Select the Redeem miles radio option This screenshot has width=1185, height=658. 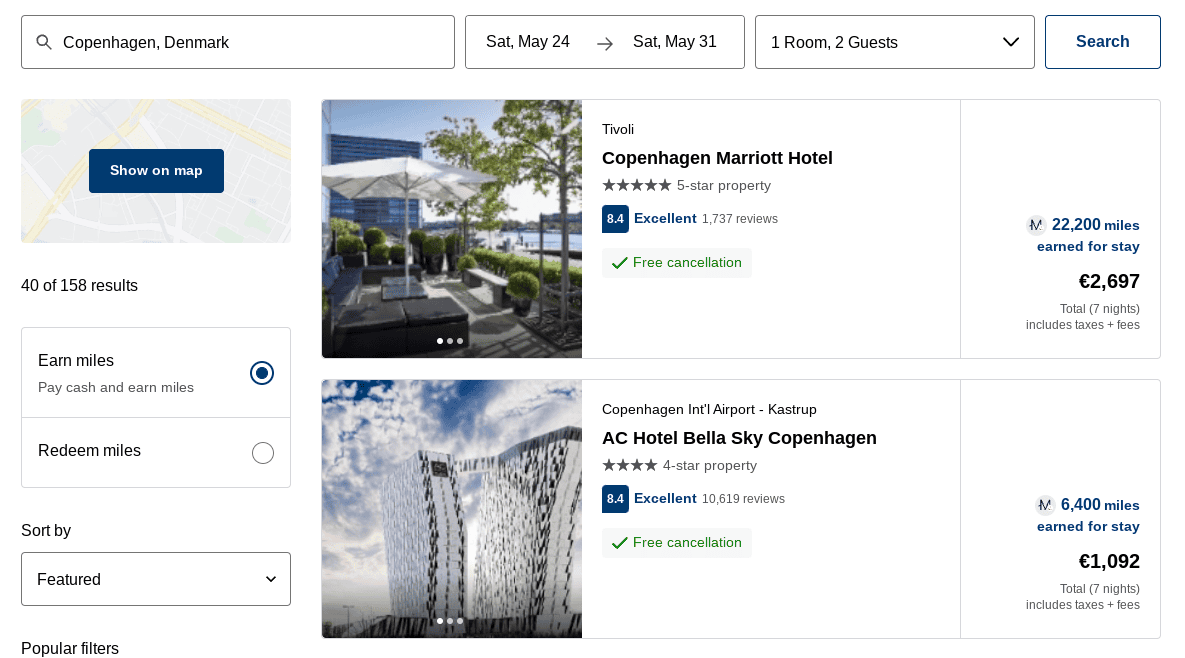(263, 453)
